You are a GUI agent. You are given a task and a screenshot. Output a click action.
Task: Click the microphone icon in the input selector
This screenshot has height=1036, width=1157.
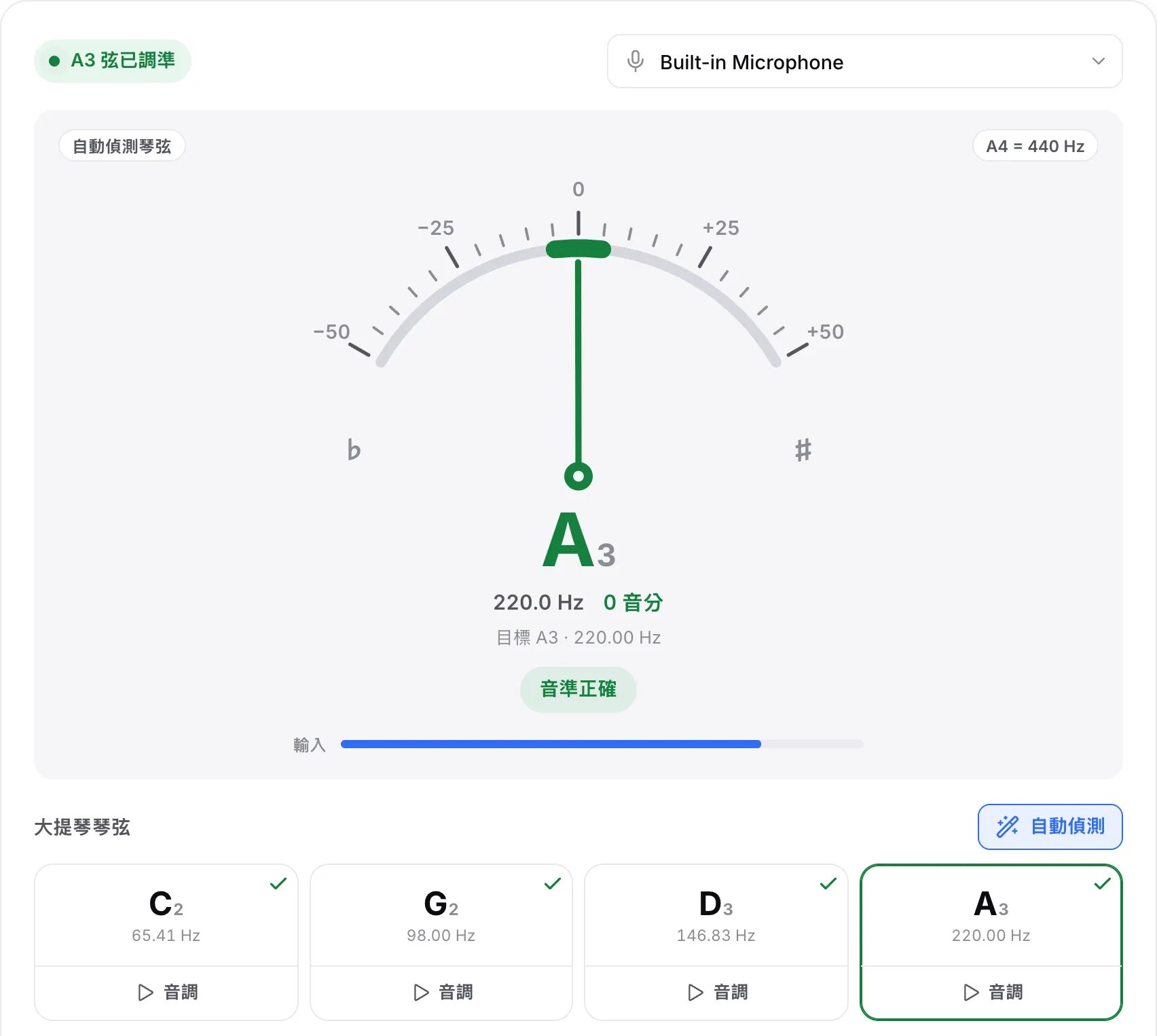636,61
